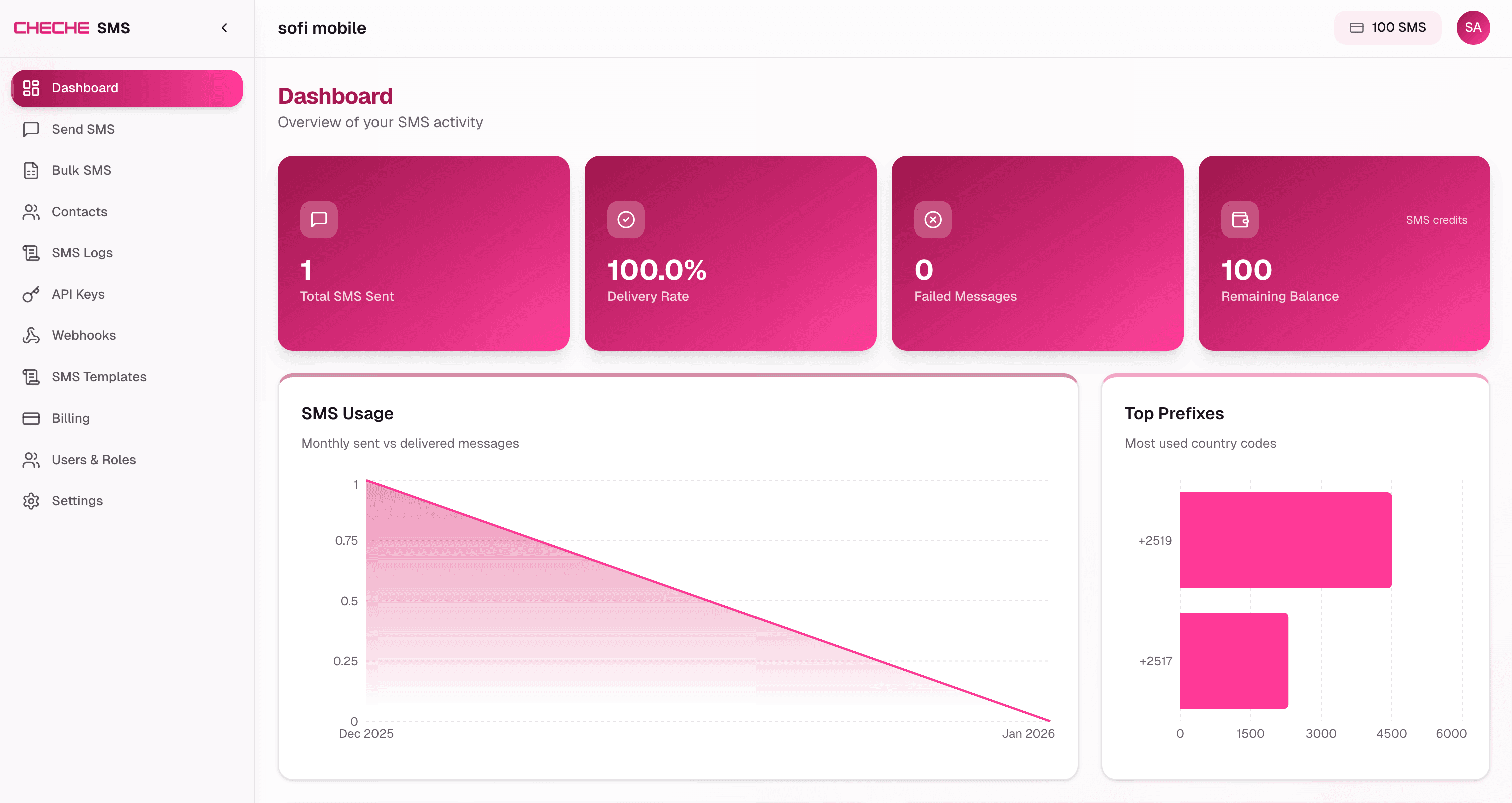Click the +2519 prefix bar in chart
The width and height of the screenshot is (1512, 803).
(1285, 540)
